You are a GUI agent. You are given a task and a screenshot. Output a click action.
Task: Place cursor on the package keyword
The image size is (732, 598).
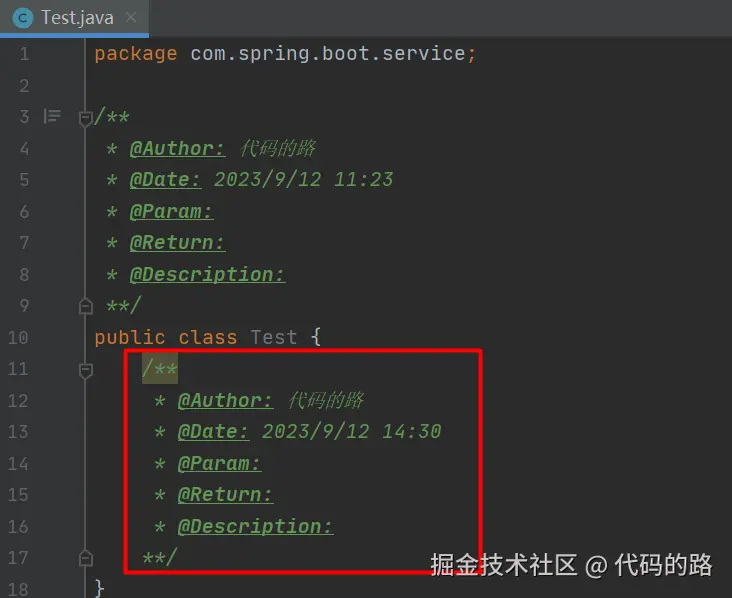point(135,54)
